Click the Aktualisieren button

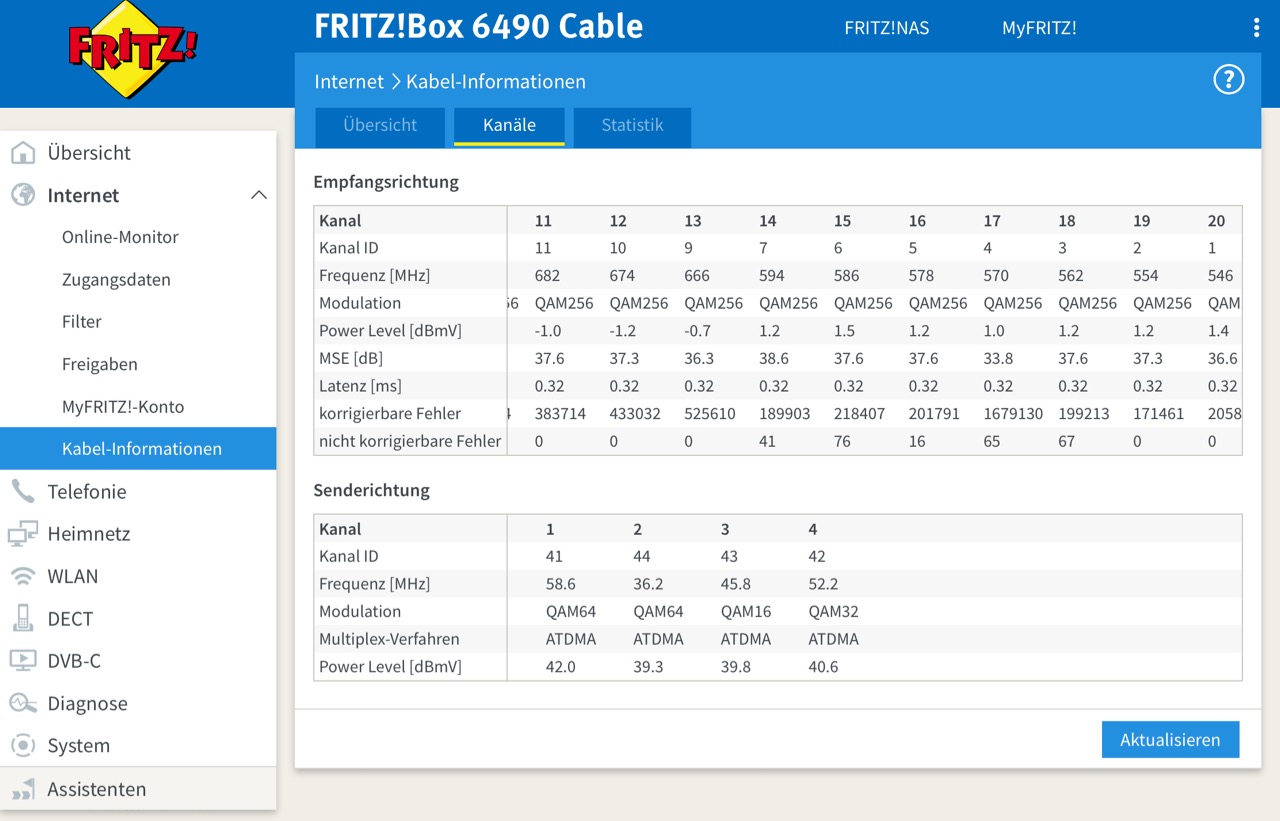point(1170,740)
